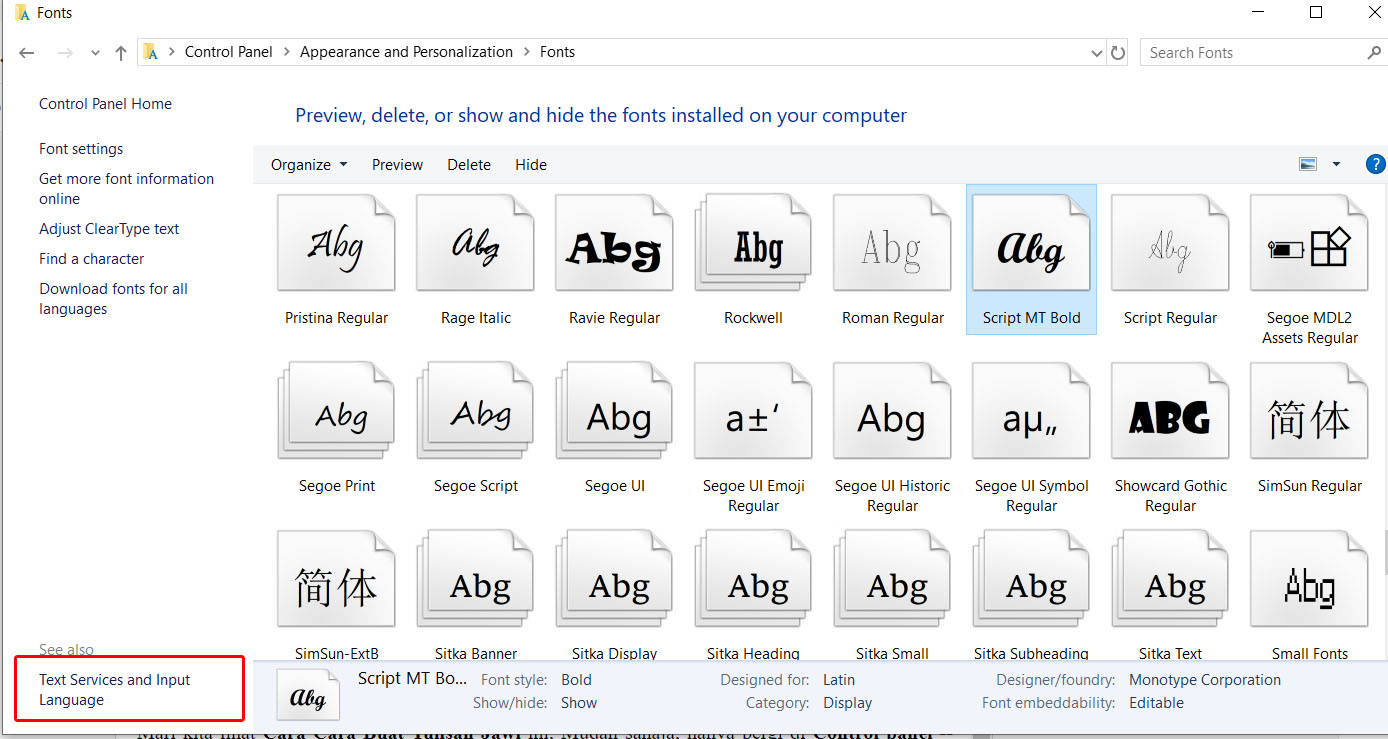The height and width of the screenshot is (739, 1388).
Task: Open Download fonts for all languages
Action: click(113, 299)
